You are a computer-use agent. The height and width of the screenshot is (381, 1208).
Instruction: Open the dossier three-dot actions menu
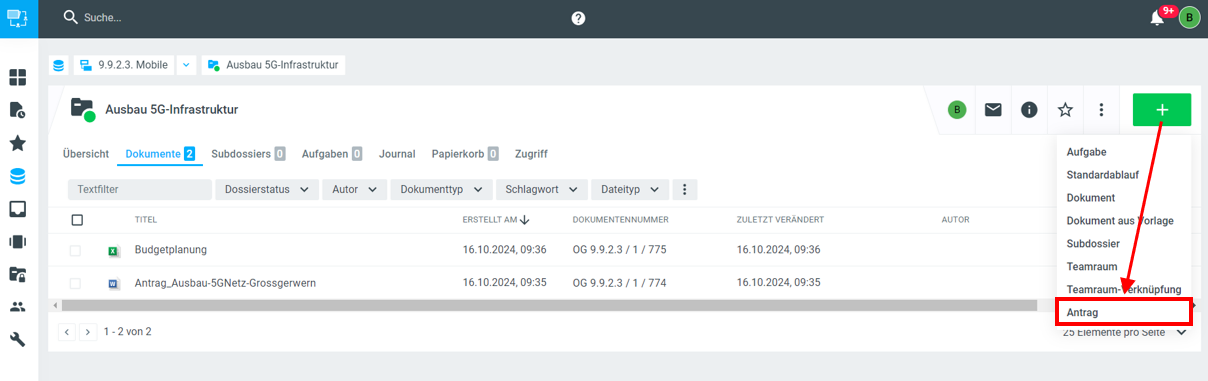click(1101, 110)
